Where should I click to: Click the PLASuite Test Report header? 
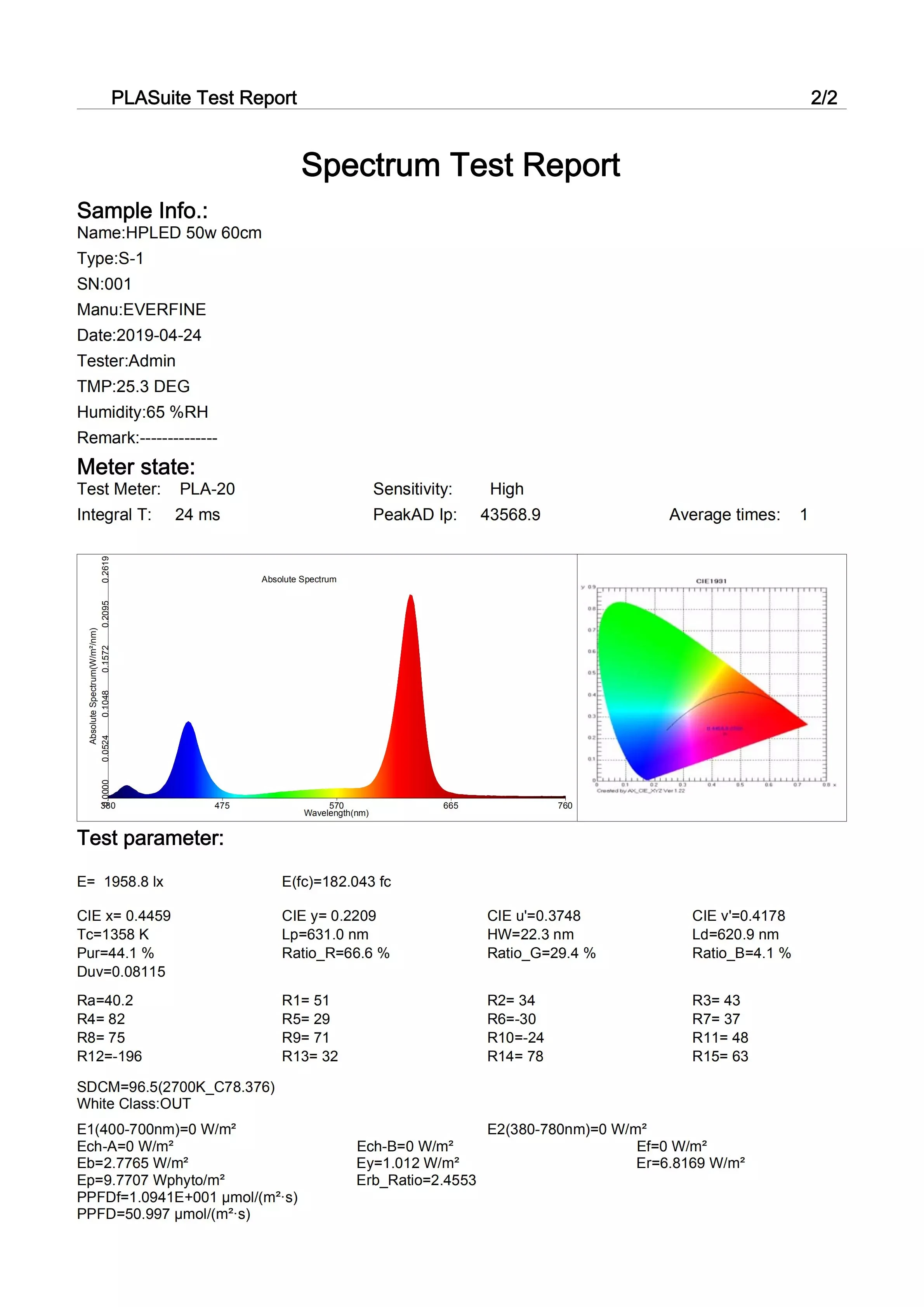(x=204, y=98)
